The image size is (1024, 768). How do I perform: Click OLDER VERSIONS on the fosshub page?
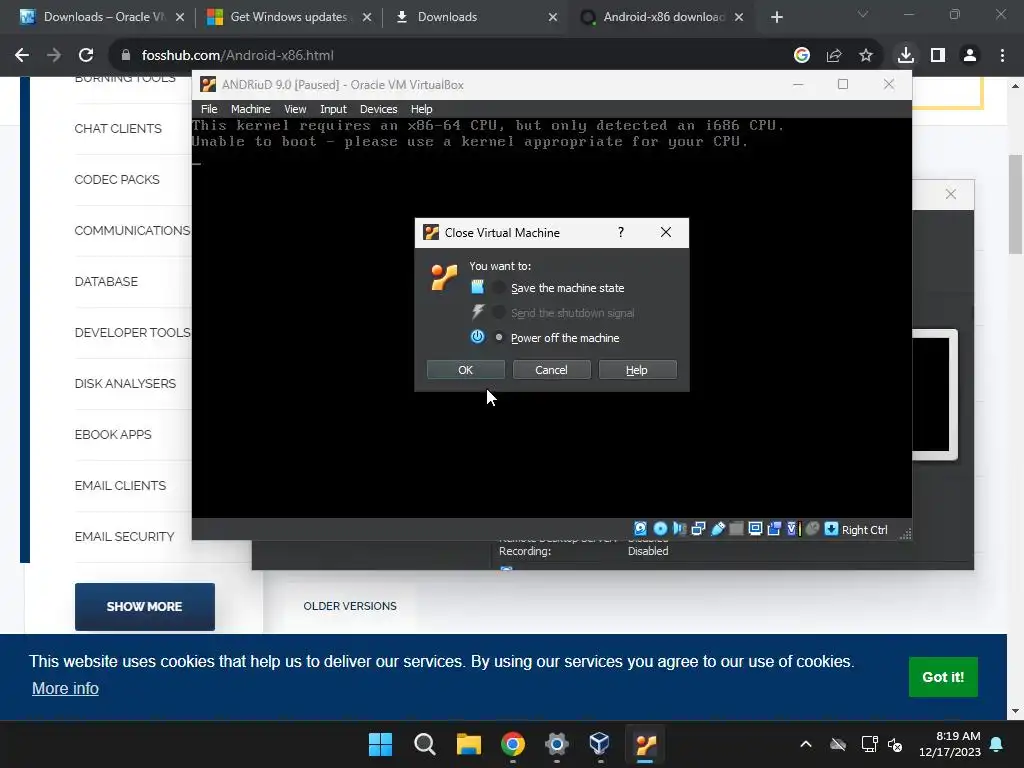(x=350, y=606)
